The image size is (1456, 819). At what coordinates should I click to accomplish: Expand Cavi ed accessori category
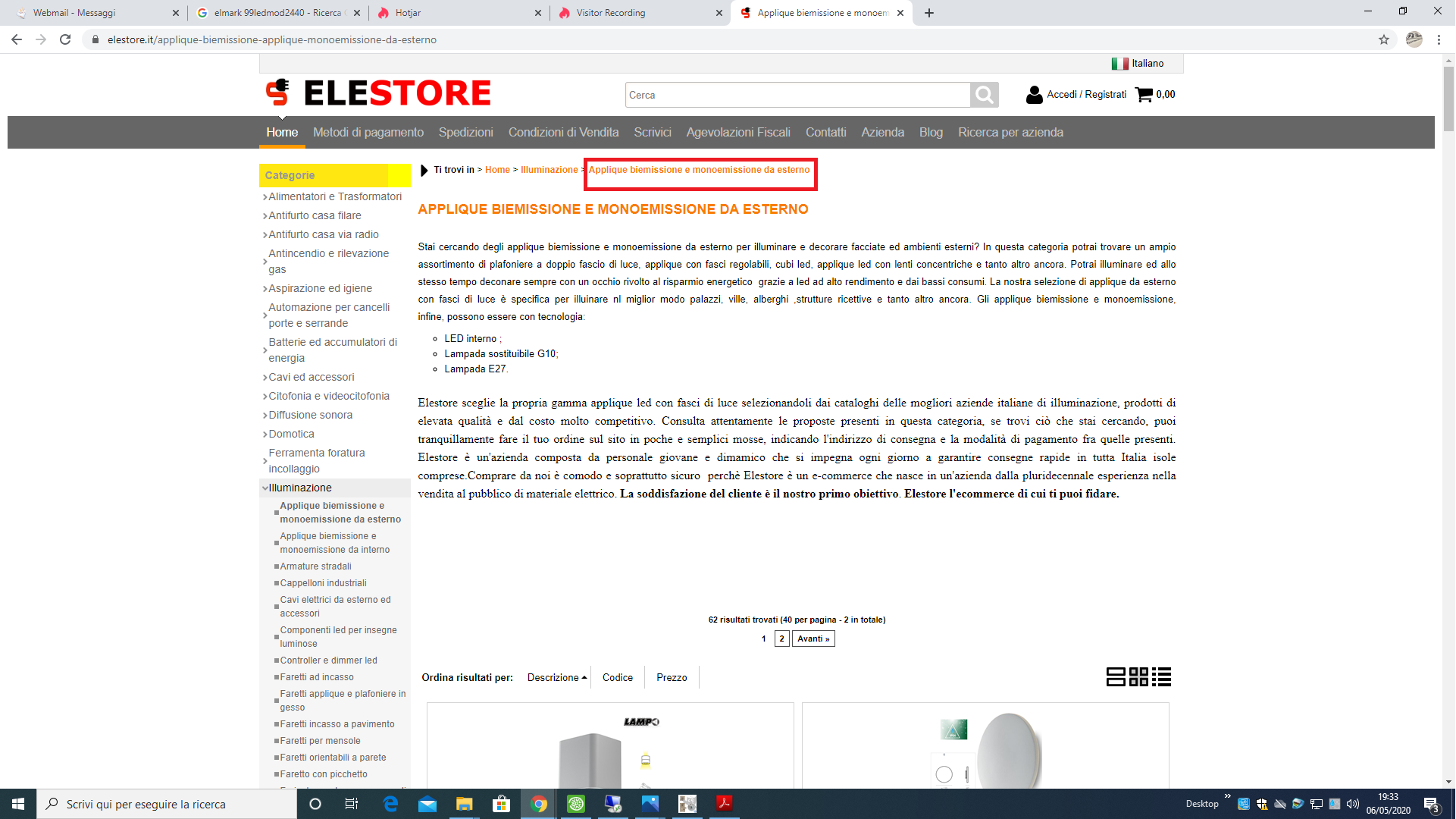click(311, 377)
